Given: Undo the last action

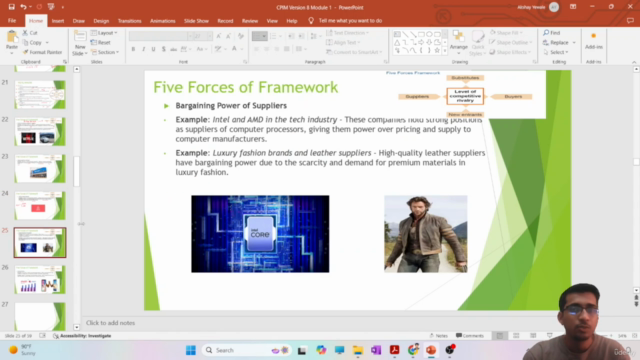Looking at the screenshot, I should 23,7.
